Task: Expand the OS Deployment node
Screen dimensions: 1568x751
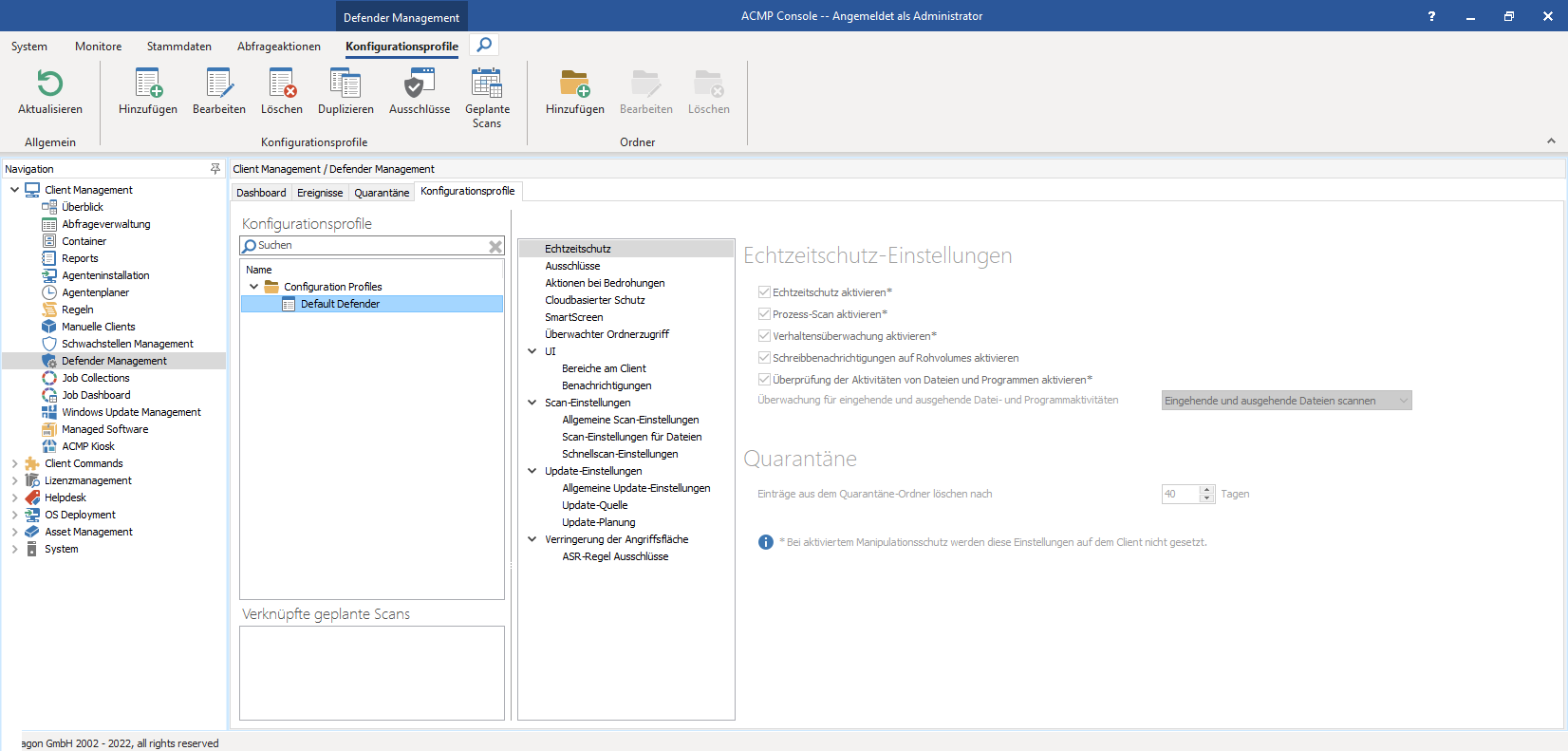Action: [x=14, y=515]
